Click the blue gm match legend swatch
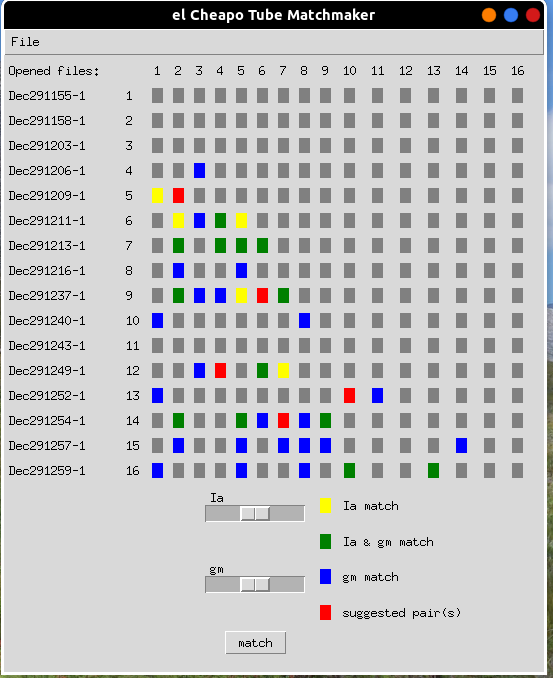 [326, 577]
